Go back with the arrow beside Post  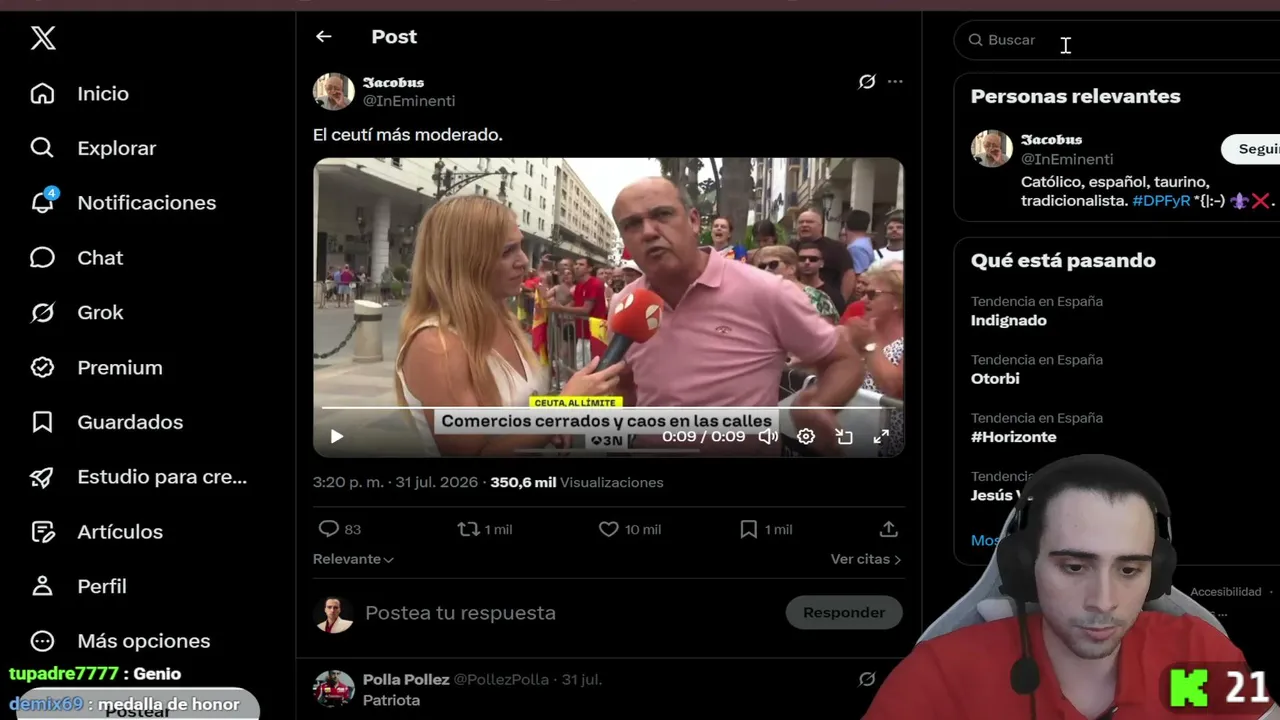pyautogui.click(x=323, y=36)
